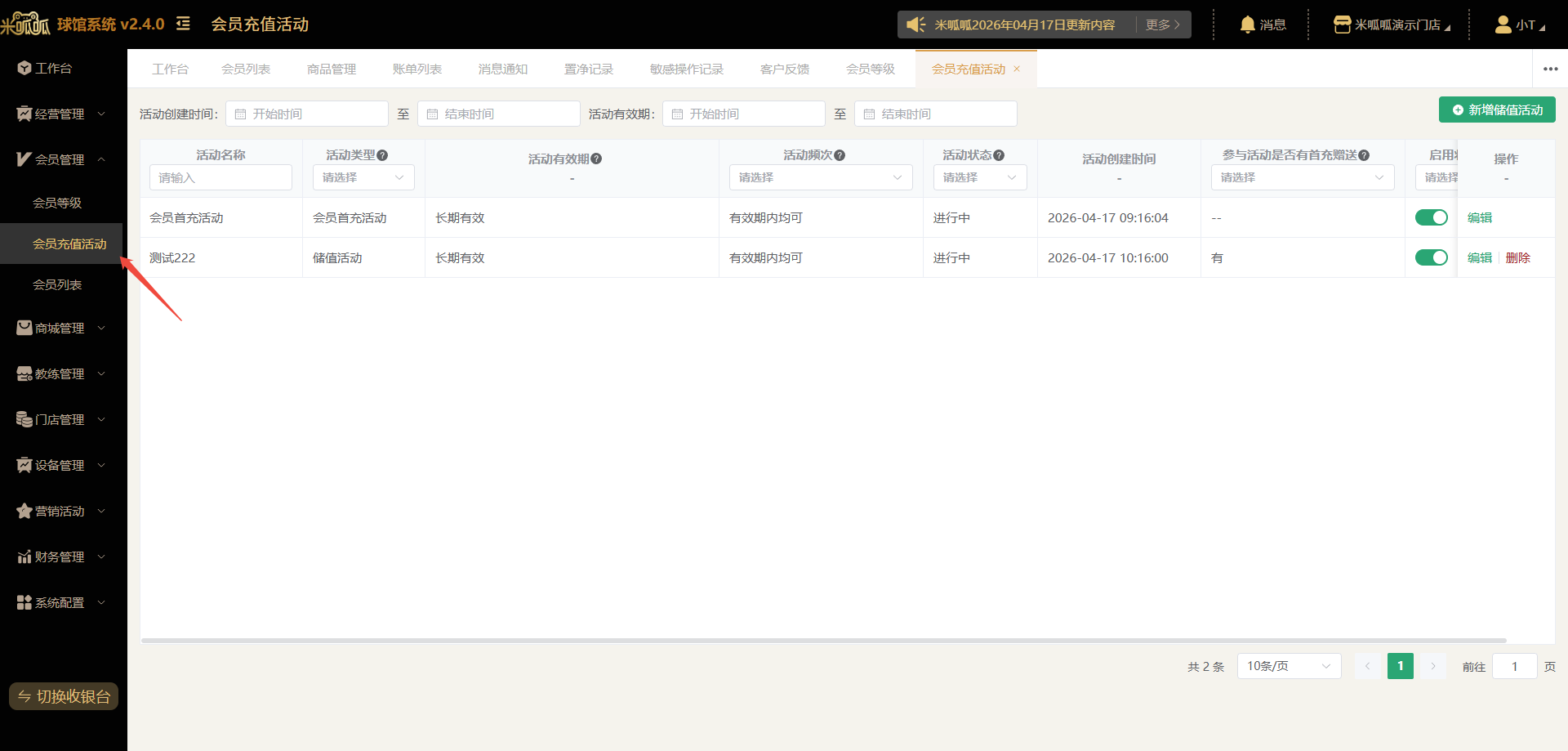Open the tab options three-dot menu
1568x751 pixels.
point(1550,69)
